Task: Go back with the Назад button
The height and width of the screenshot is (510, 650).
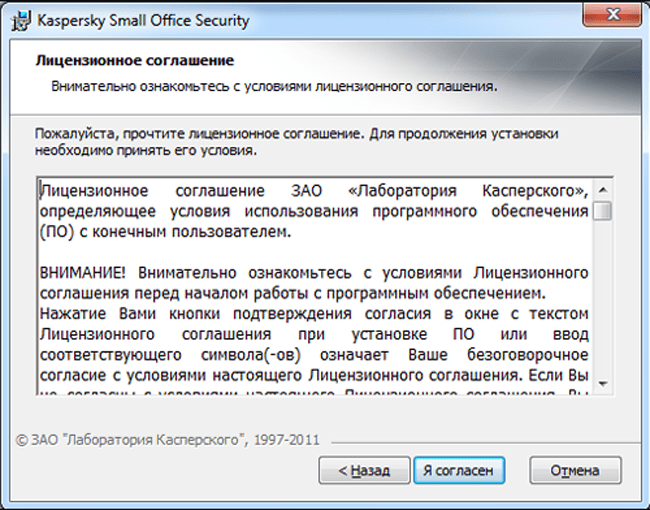Action: click(x=363, y=469)
